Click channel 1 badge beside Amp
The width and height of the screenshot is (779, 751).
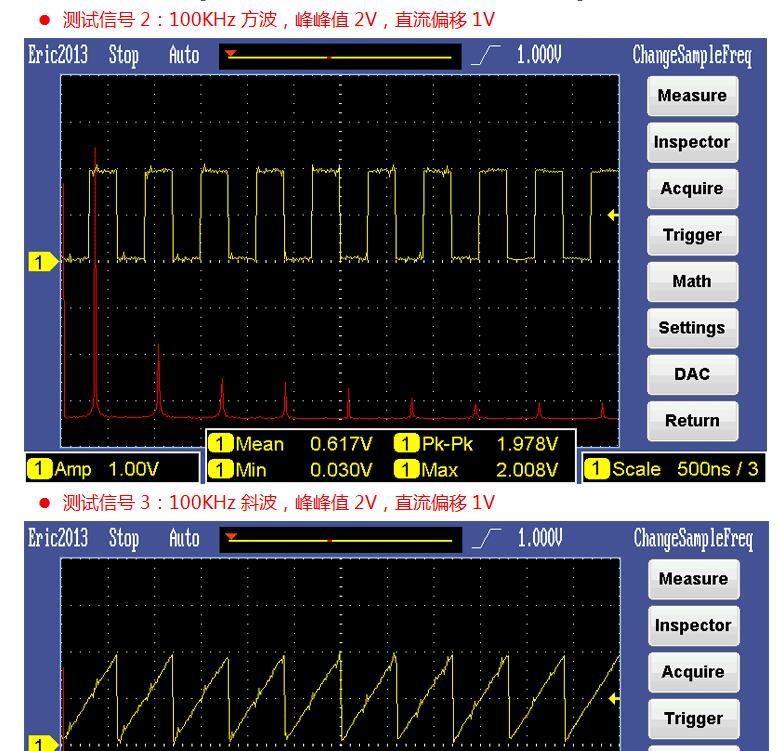coord(40,469)
